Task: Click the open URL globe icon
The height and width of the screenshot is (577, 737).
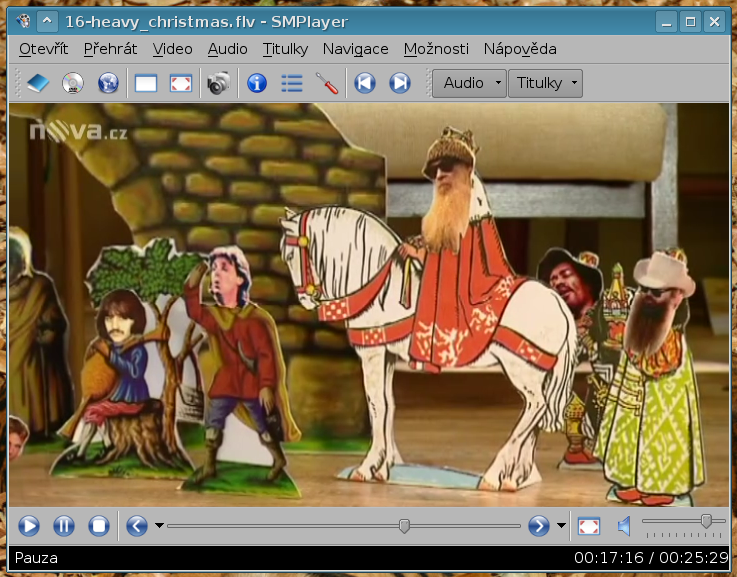Action: tap(107, 84)
